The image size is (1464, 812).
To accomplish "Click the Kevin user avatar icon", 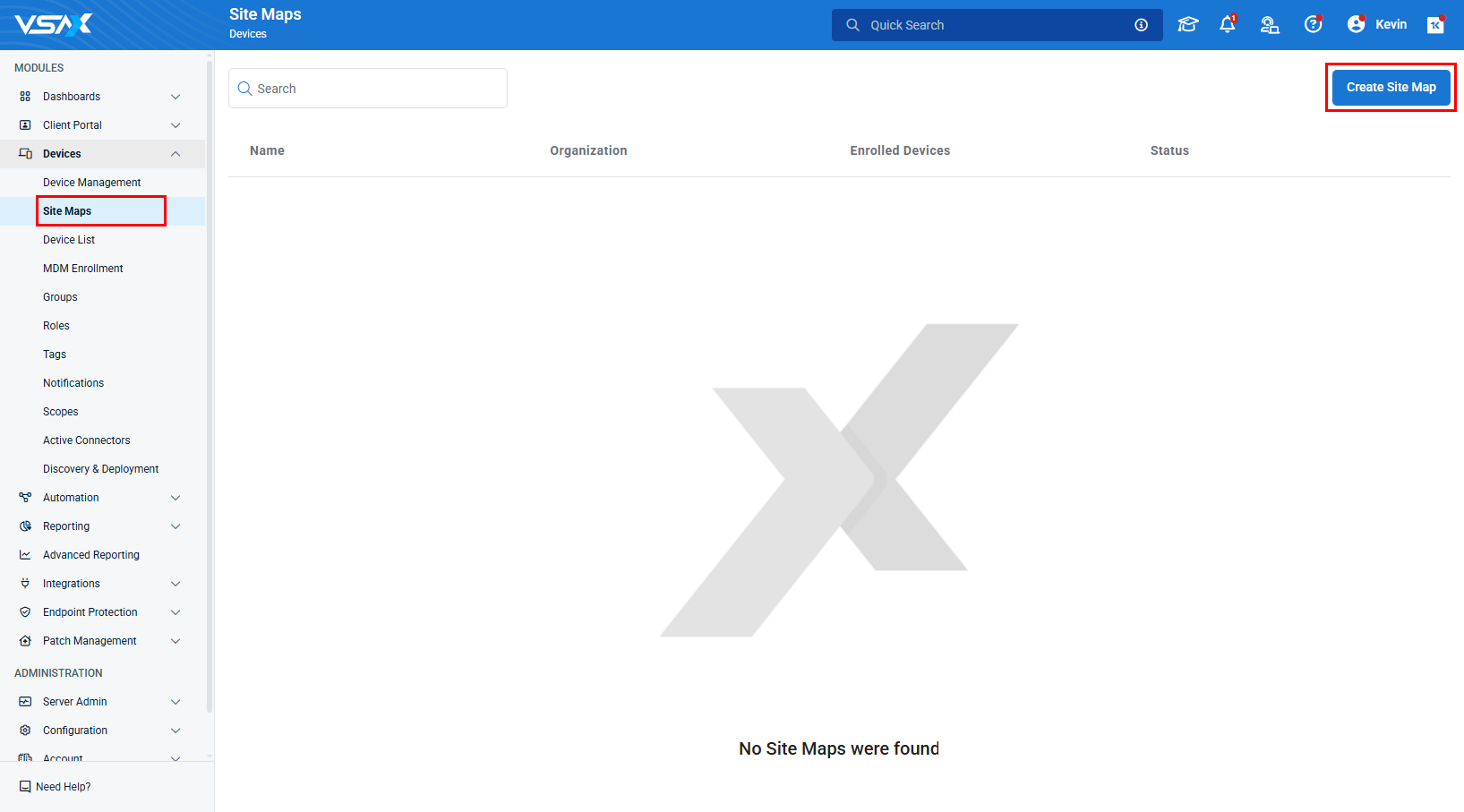I will click(x=1357, y=24).
